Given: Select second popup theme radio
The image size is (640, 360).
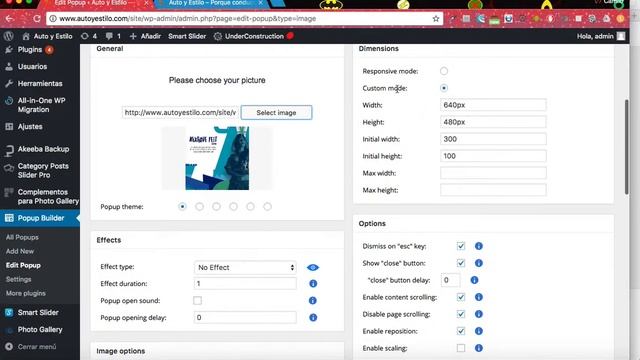Looking at the screenshot, I should 200,207.
